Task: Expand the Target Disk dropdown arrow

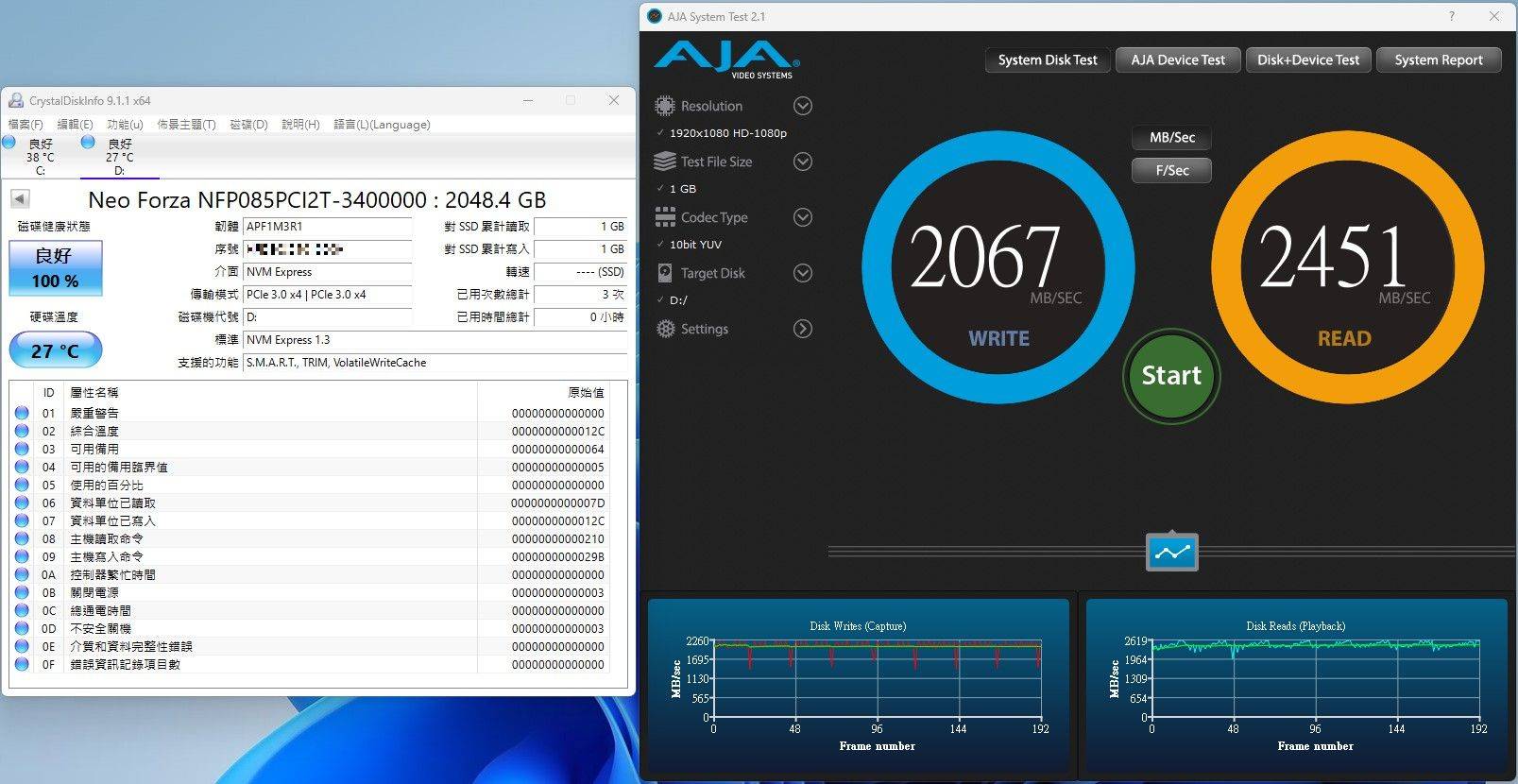Action: (x=803, y=273)
